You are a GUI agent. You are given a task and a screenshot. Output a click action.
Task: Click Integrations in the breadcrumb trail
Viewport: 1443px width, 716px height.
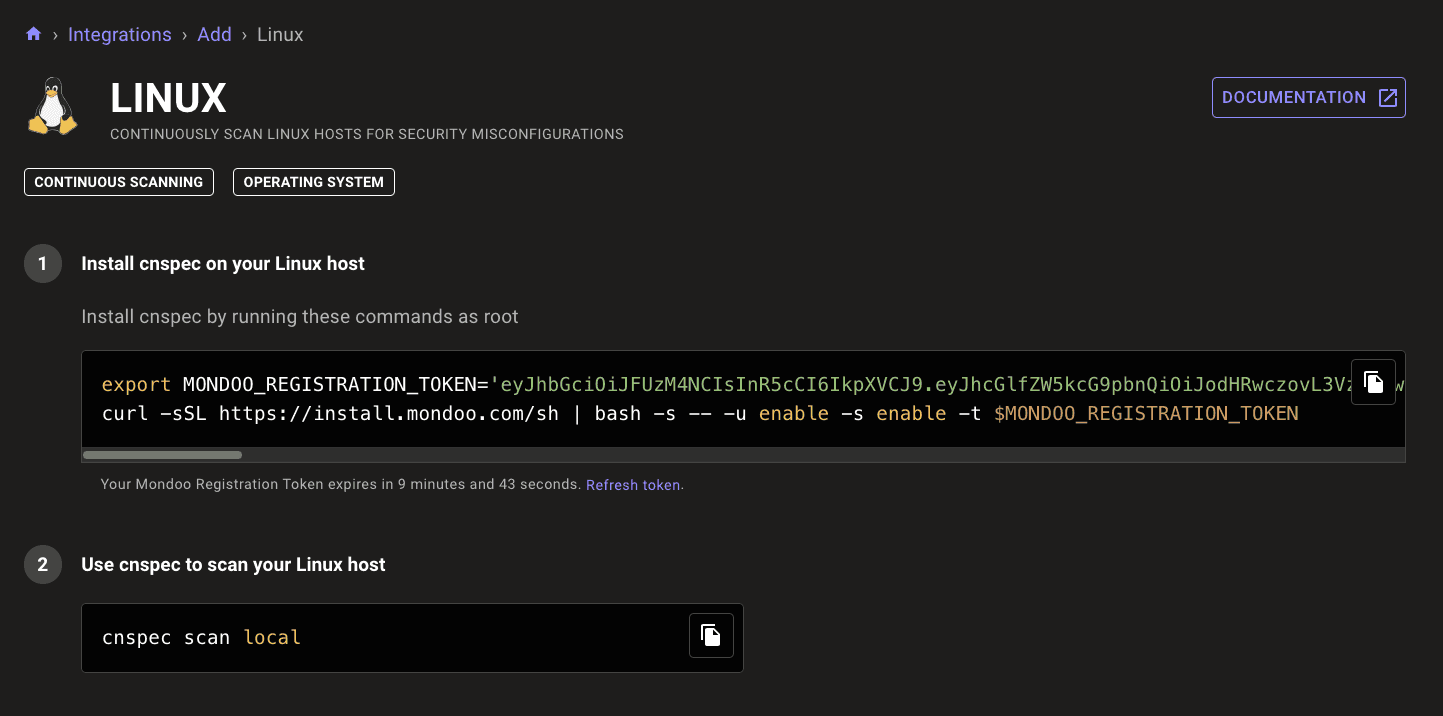[x=119, y=33]
